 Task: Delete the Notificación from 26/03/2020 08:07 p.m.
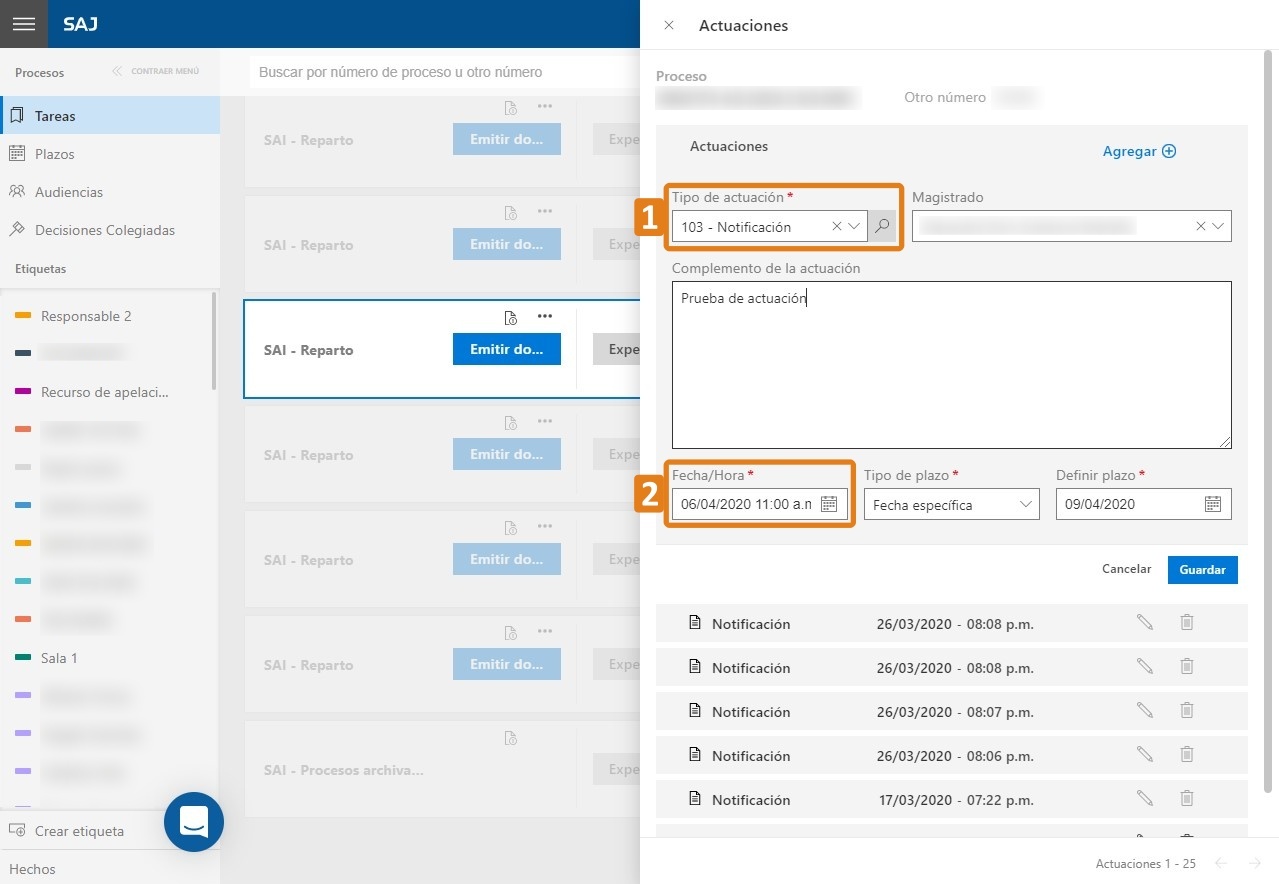(1187, 710)
